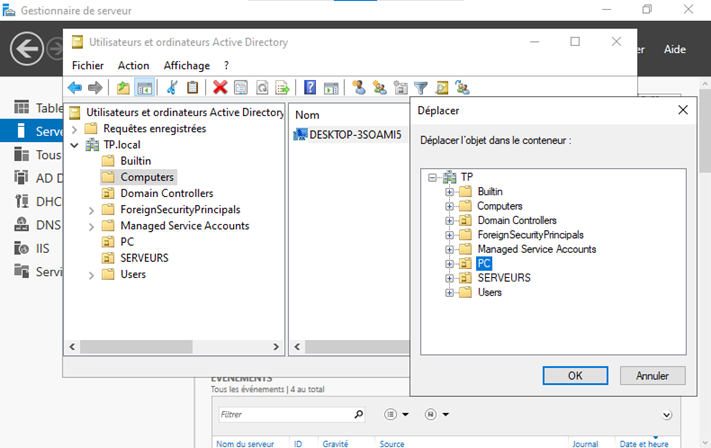Select Computers in the left console tree
Screen dimensions: 711x448
(147, 177)
